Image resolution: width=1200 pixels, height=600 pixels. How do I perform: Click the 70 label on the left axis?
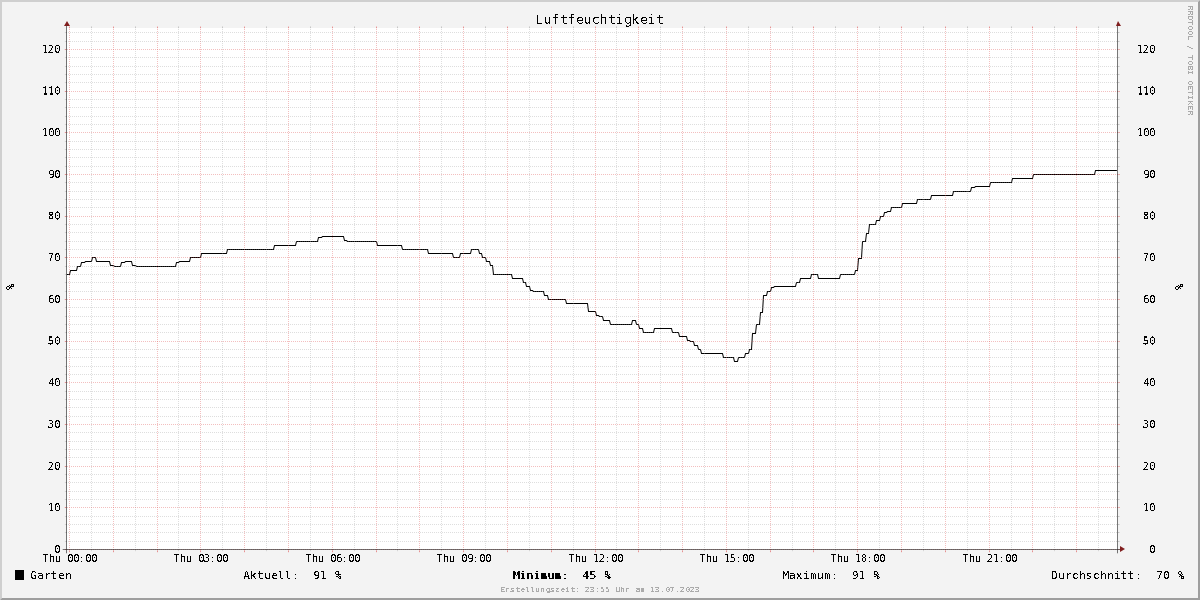click(x=54, y=257)
